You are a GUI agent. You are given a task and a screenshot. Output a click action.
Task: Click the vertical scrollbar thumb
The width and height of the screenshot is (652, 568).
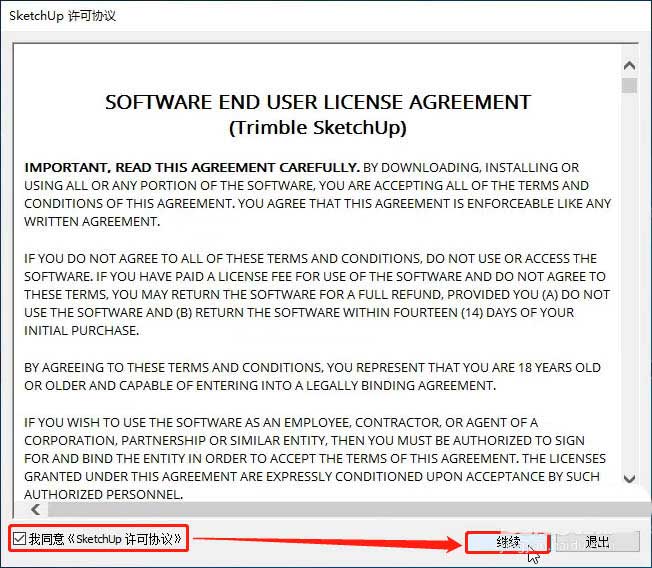tap(630, 85)
